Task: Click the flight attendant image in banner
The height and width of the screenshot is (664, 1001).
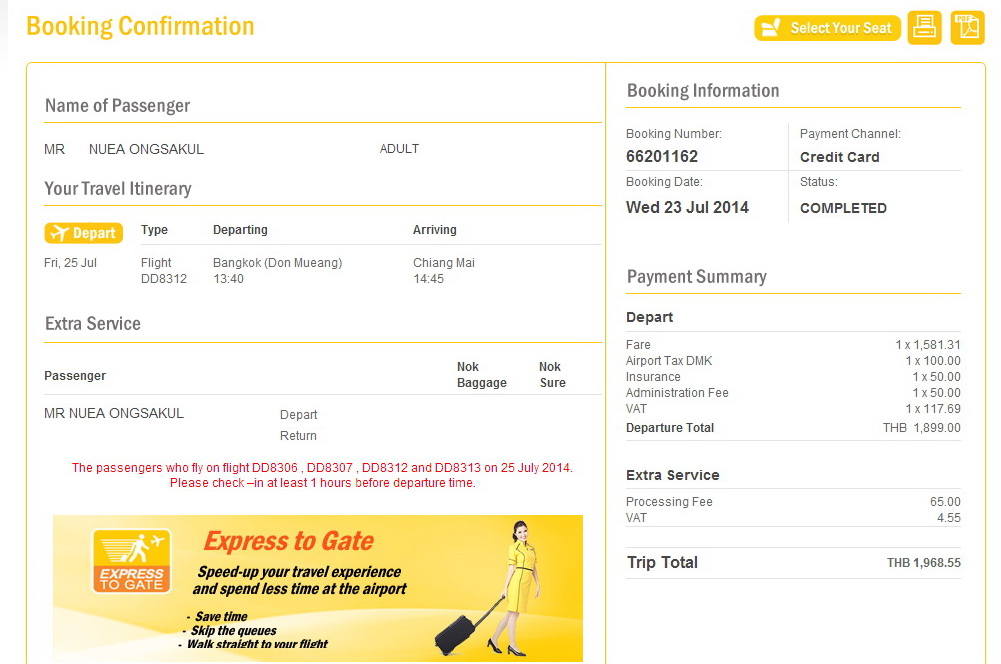Action: click(518, 589)
